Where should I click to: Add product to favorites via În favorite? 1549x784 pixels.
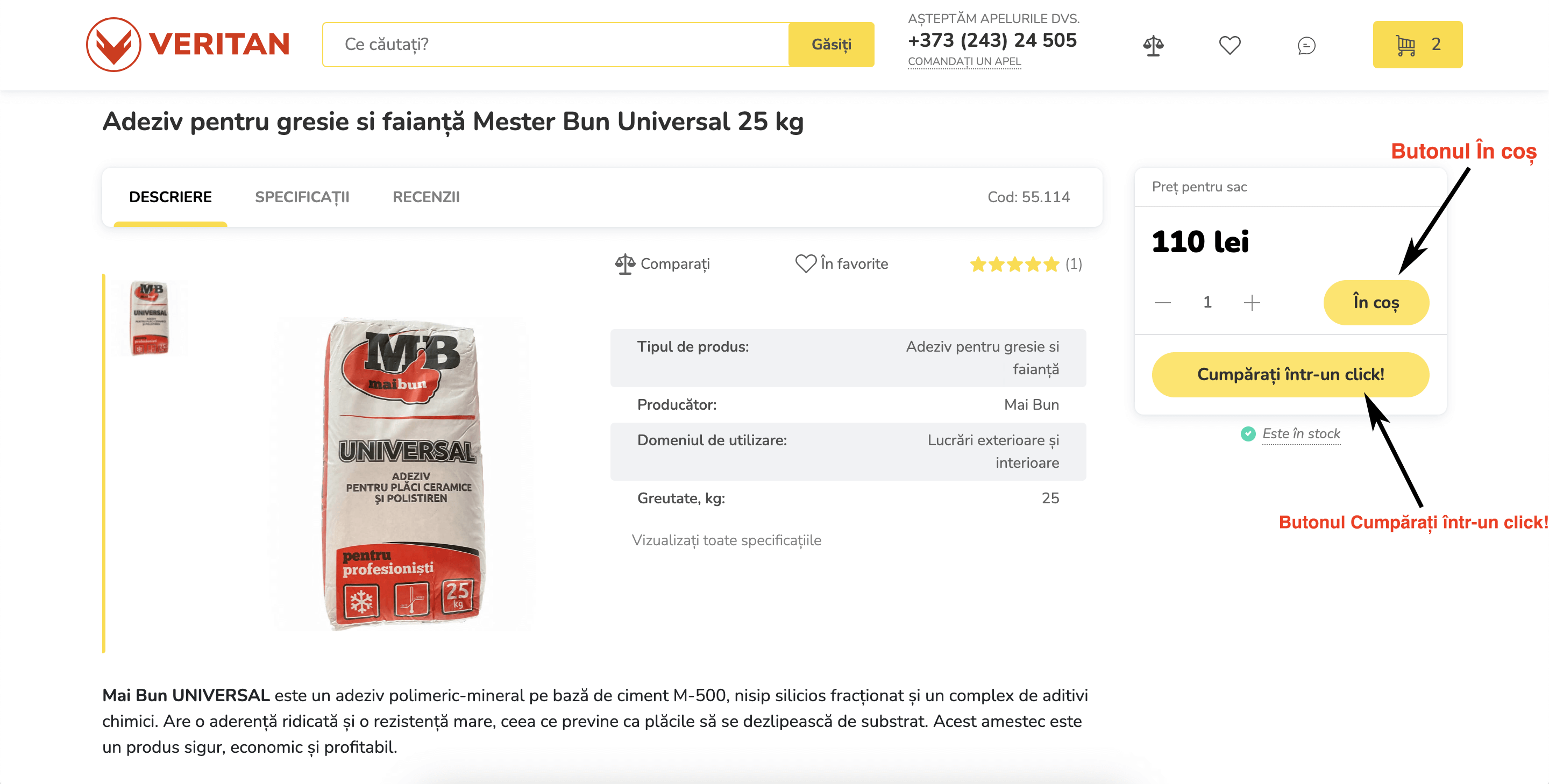pyautogui.click(x=841, y=264)
